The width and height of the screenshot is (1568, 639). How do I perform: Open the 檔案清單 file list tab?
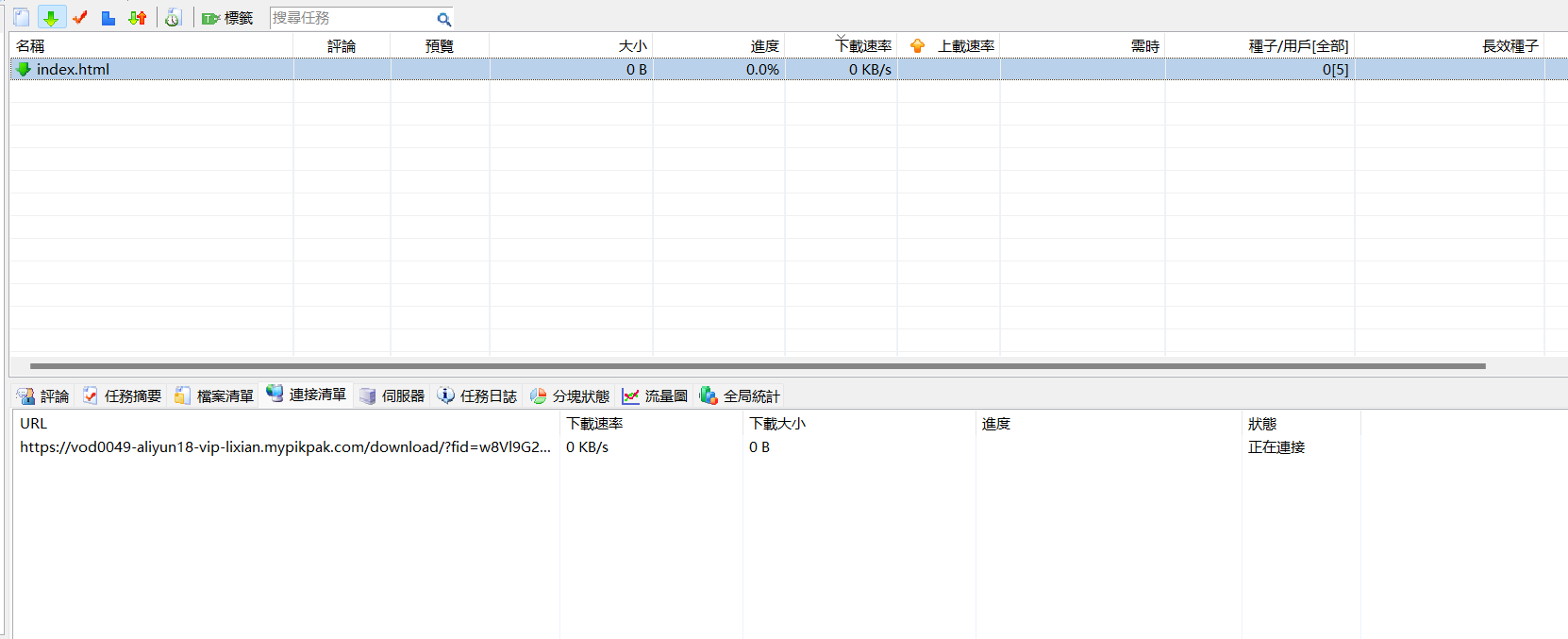[x=214, y=395]
